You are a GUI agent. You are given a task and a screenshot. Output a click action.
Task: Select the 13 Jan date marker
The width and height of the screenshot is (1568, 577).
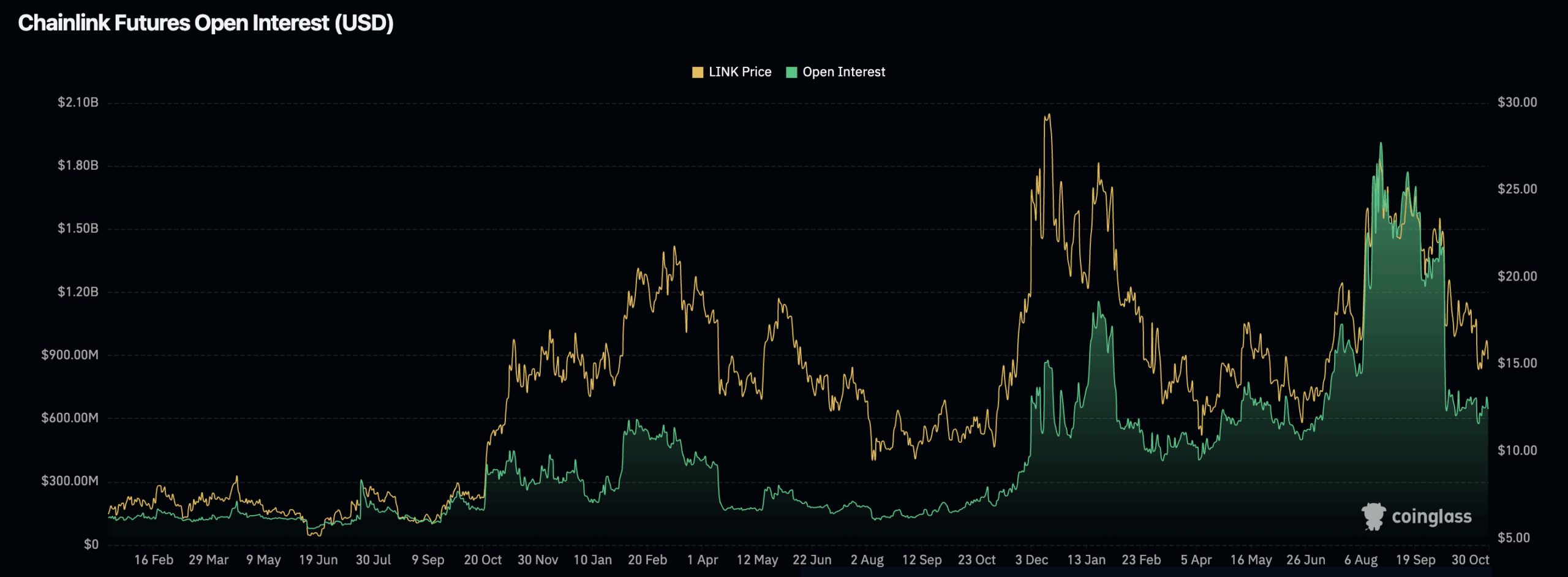1086,560
